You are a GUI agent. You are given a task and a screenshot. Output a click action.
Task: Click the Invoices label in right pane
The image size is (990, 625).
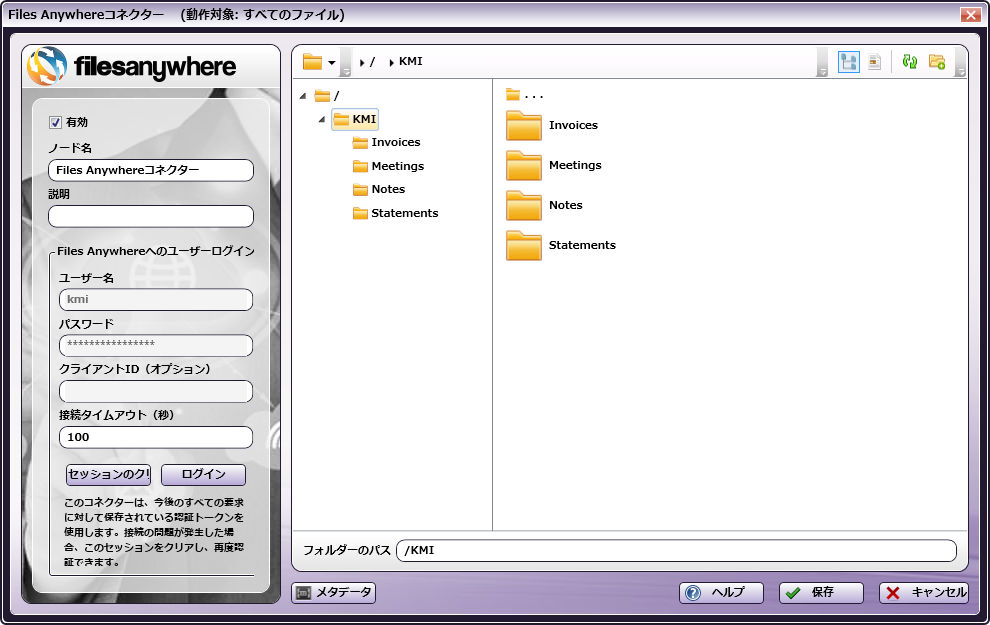573,126
